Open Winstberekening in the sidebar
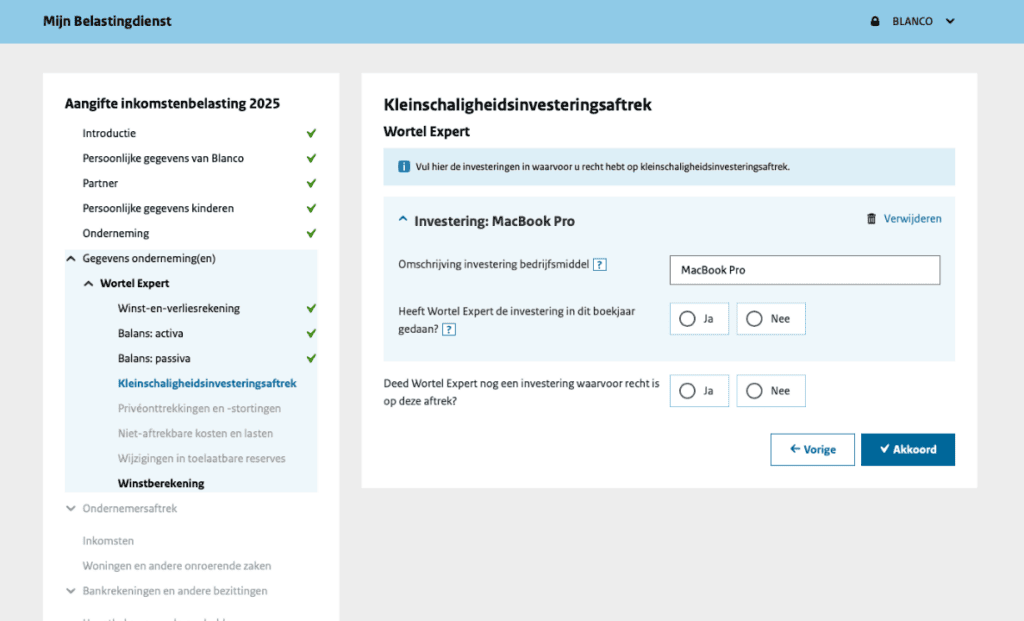Viewport: 1024px width, 621px height. coord(161,483)
